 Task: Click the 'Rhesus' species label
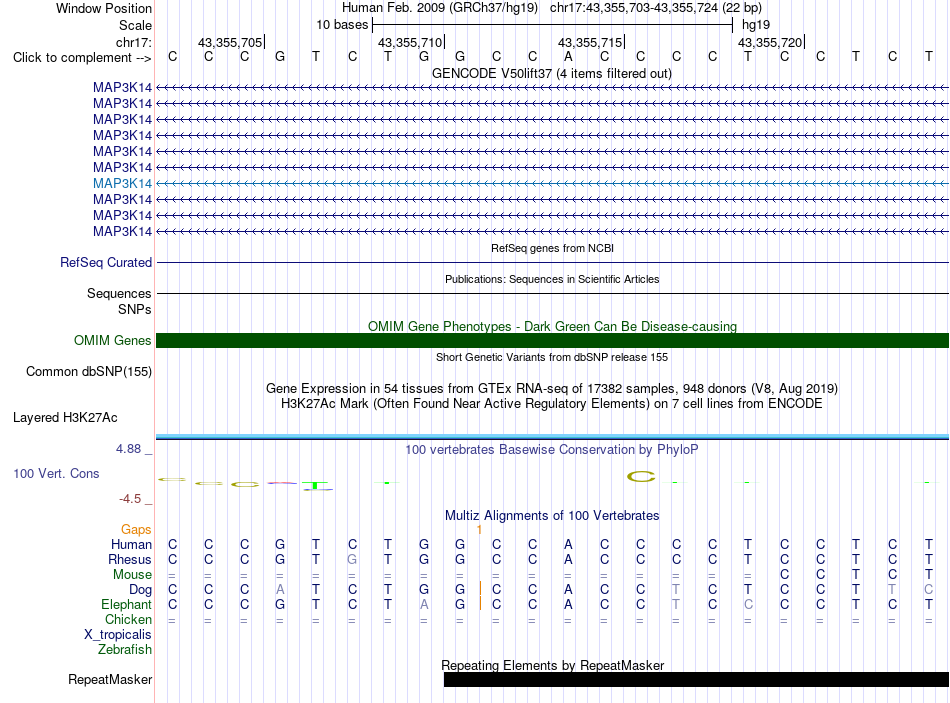click(130, 559)
